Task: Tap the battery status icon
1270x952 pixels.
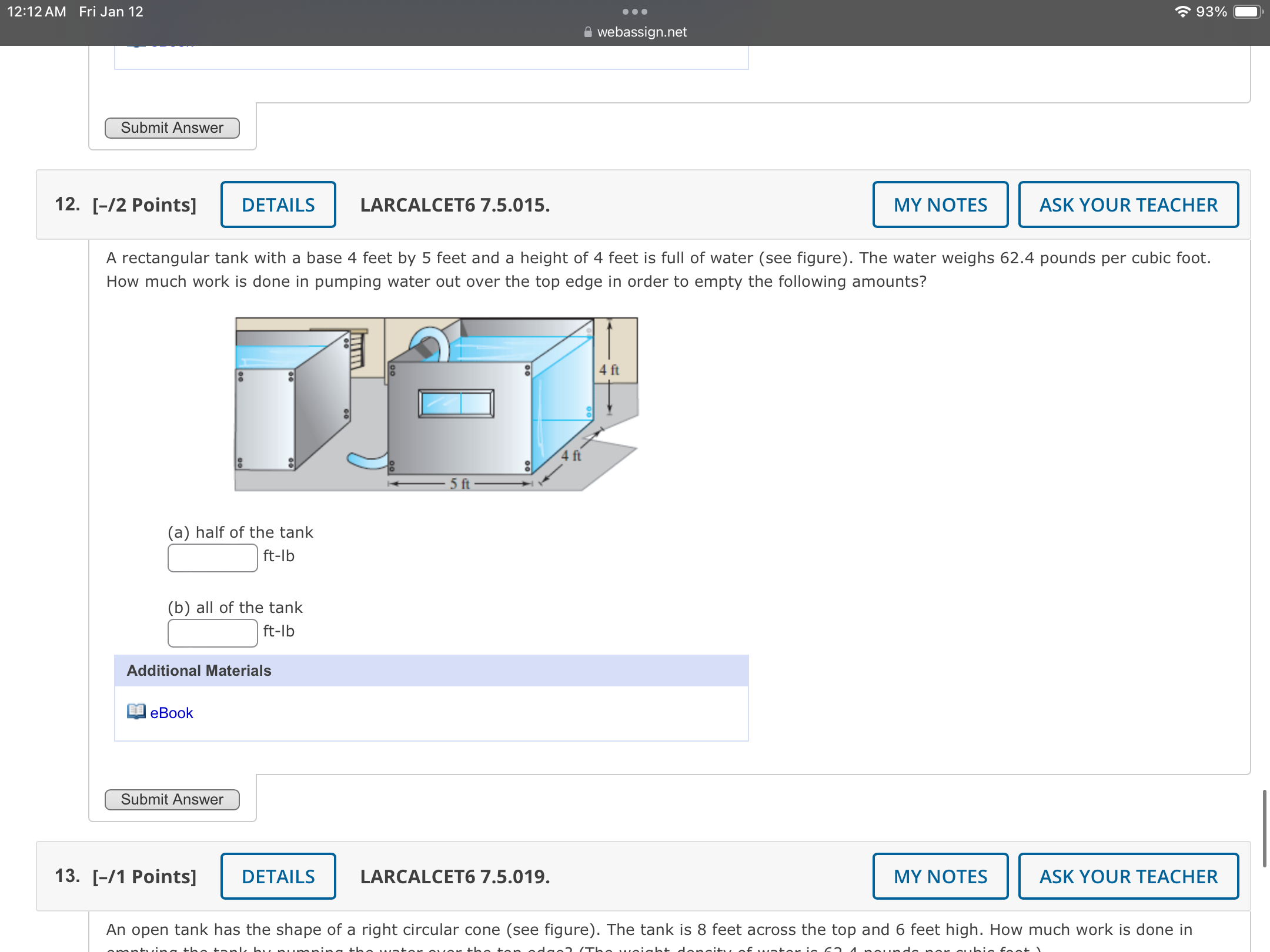Action: tap(1247, 12)
